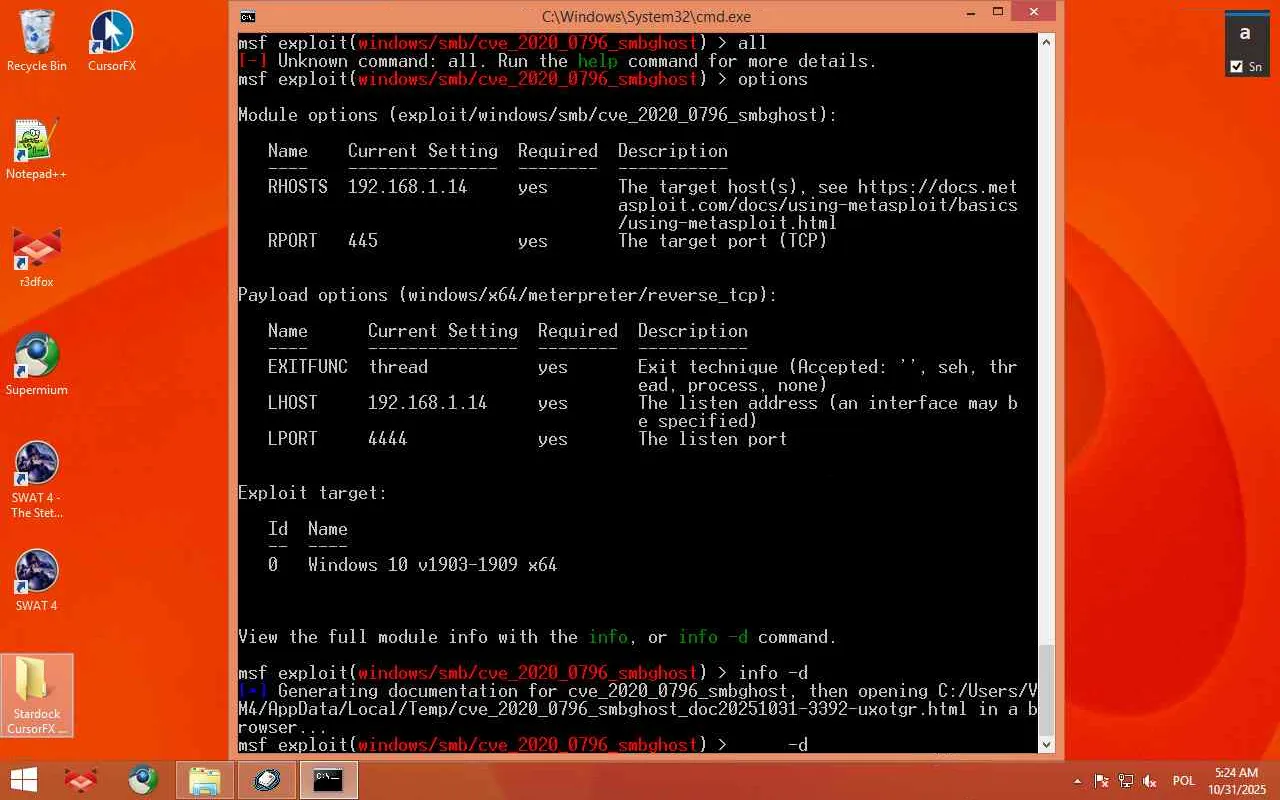Select the Stardock CursorFX folder on desktop
This screenshot has width=1280, height=800.
(x=37, y=695)
